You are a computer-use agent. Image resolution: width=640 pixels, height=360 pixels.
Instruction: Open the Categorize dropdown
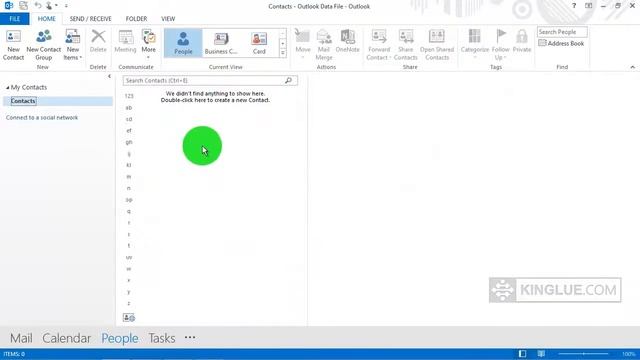(x=475, y=44)
